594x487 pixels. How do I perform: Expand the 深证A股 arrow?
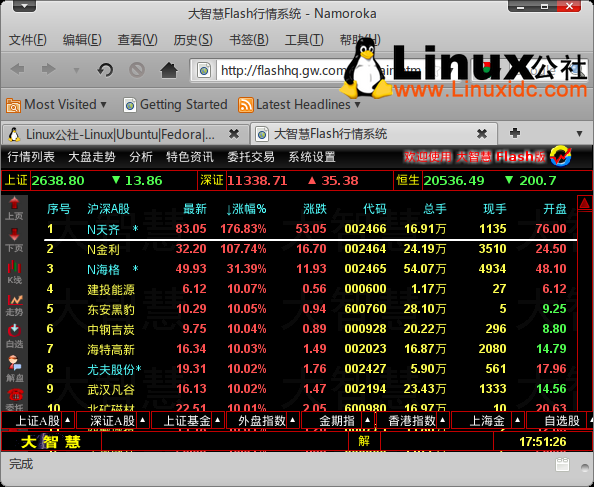click(143, 420)
